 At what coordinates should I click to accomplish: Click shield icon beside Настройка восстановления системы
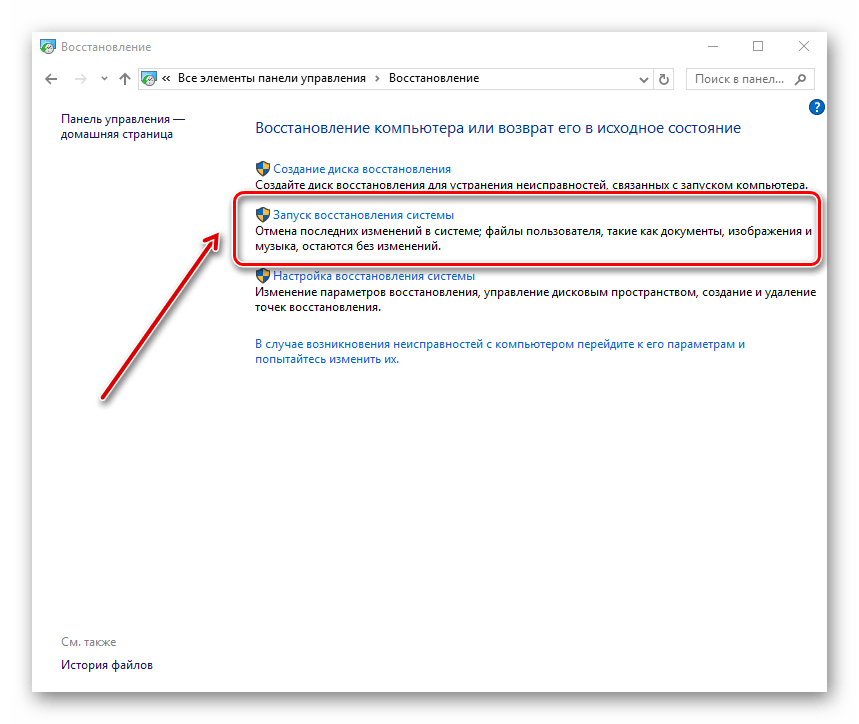pyautogui.click(x=263, y=276)
